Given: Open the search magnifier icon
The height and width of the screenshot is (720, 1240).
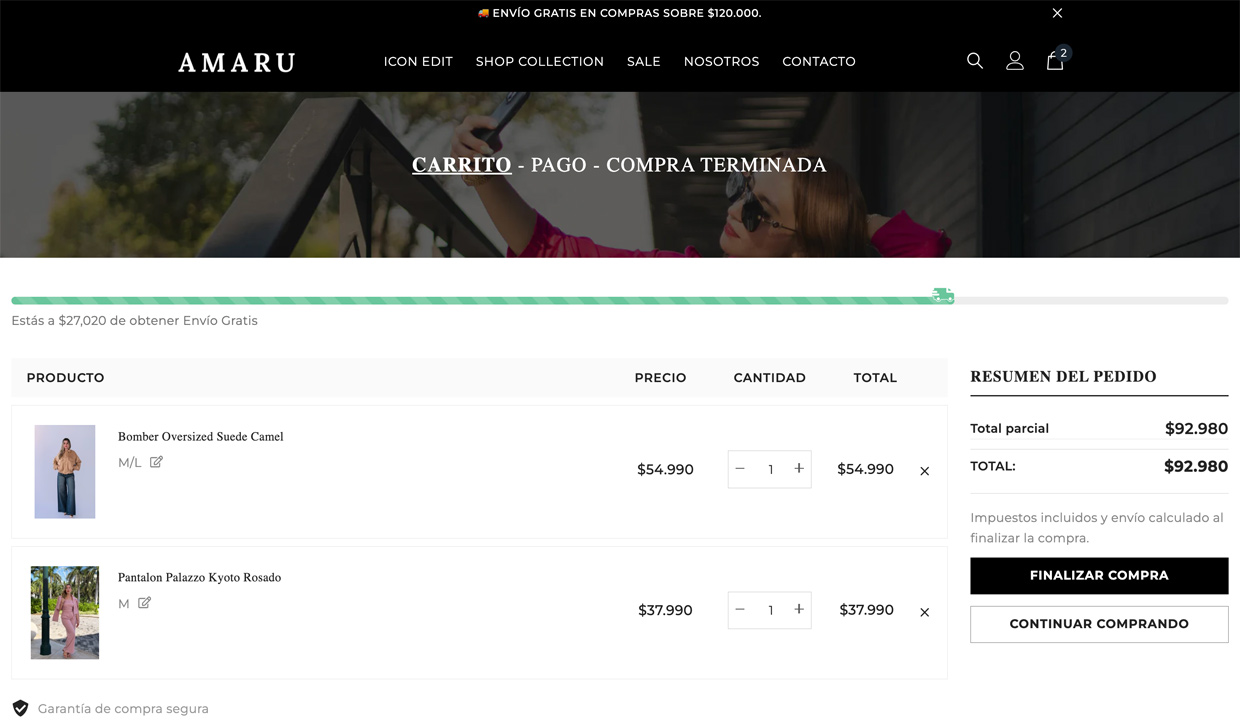Looking at the screenshot, I should (975, 61).
